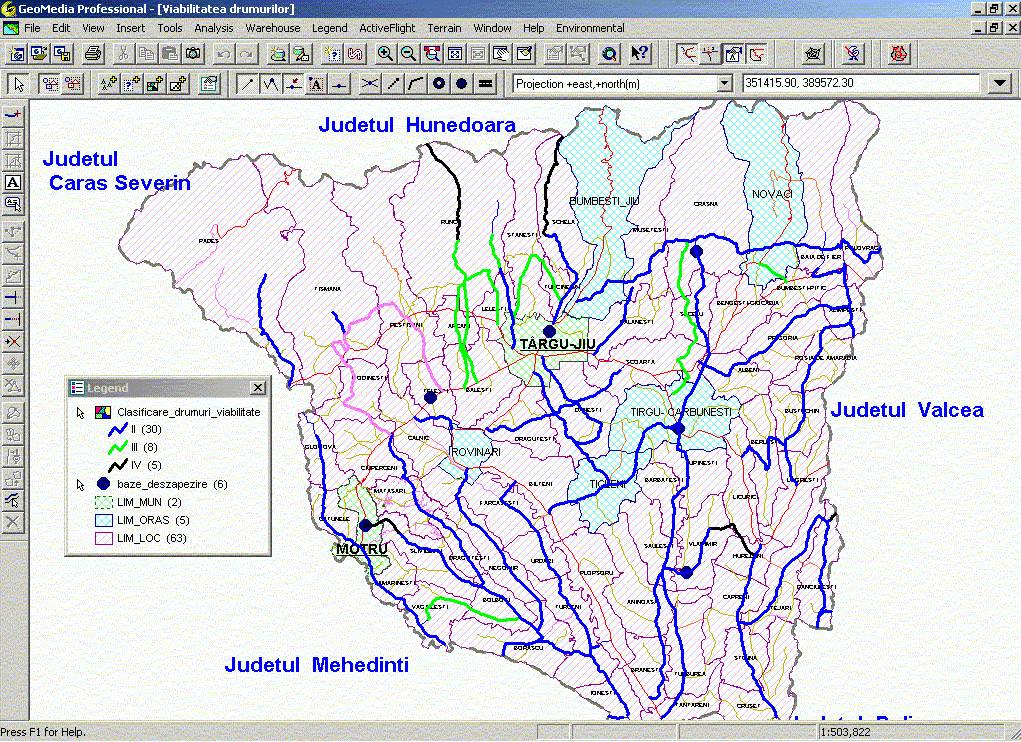Close the Legend panel
This screenshot has height=742, width=1021.
pos(258,388)
